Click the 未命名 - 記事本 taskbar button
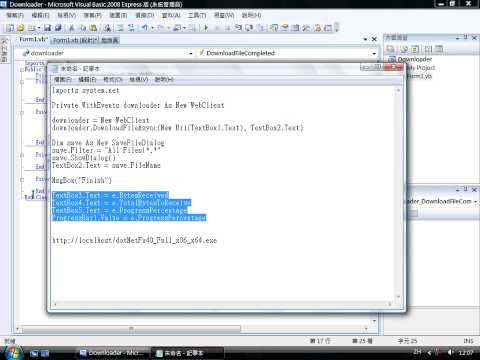Viewport: 480px width, 360px height. pos(186,353)
